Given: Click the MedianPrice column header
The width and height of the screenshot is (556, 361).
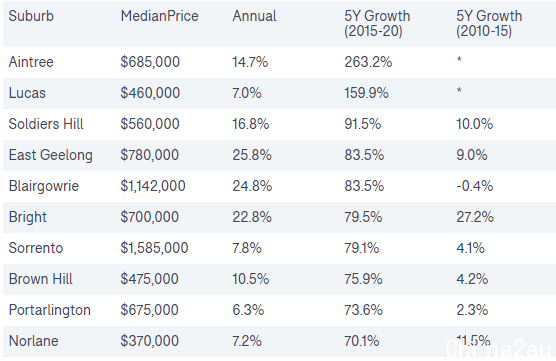Looking at the screenshot, I should click(160, 16).
